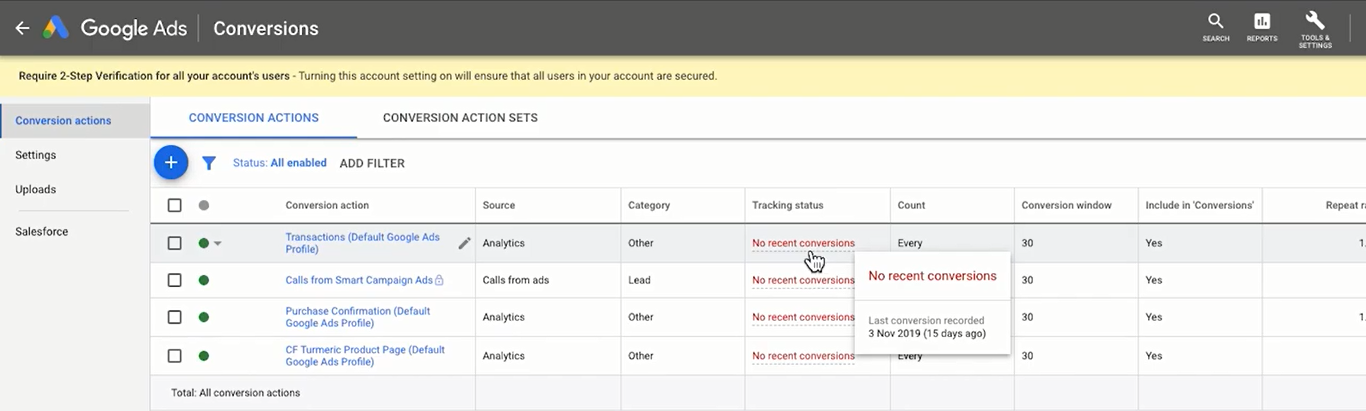Click tooltip date '3 Nov 2019 (15 days ago)'
The image size is (1366, 411).
[927, 333]
